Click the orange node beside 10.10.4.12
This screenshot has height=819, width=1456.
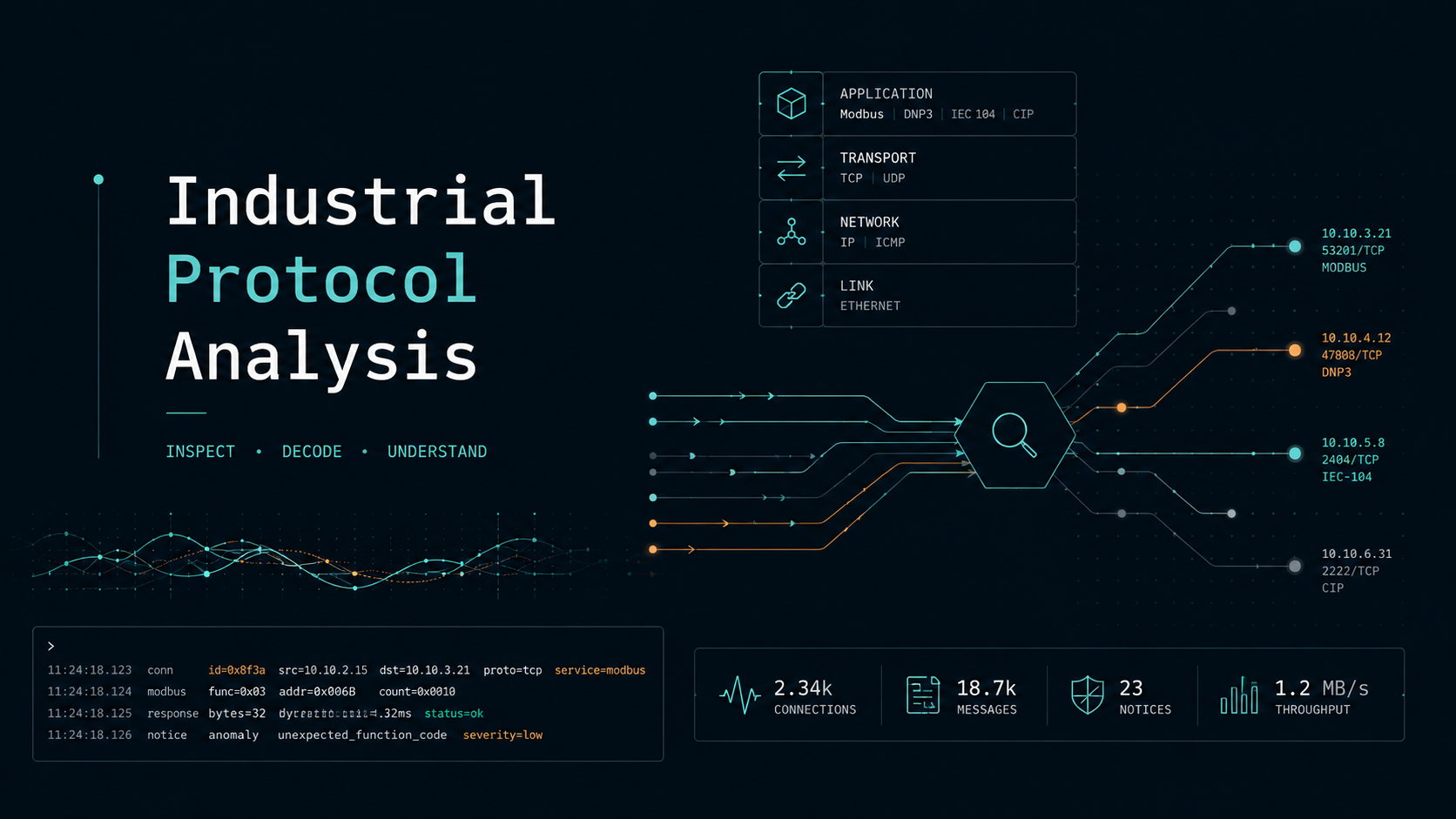coord(1295,350)
